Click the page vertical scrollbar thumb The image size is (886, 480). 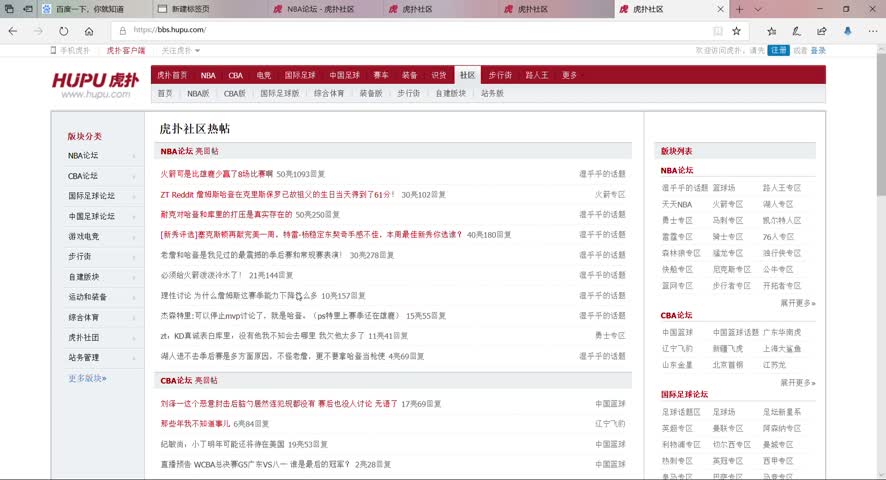coord(881,124)
